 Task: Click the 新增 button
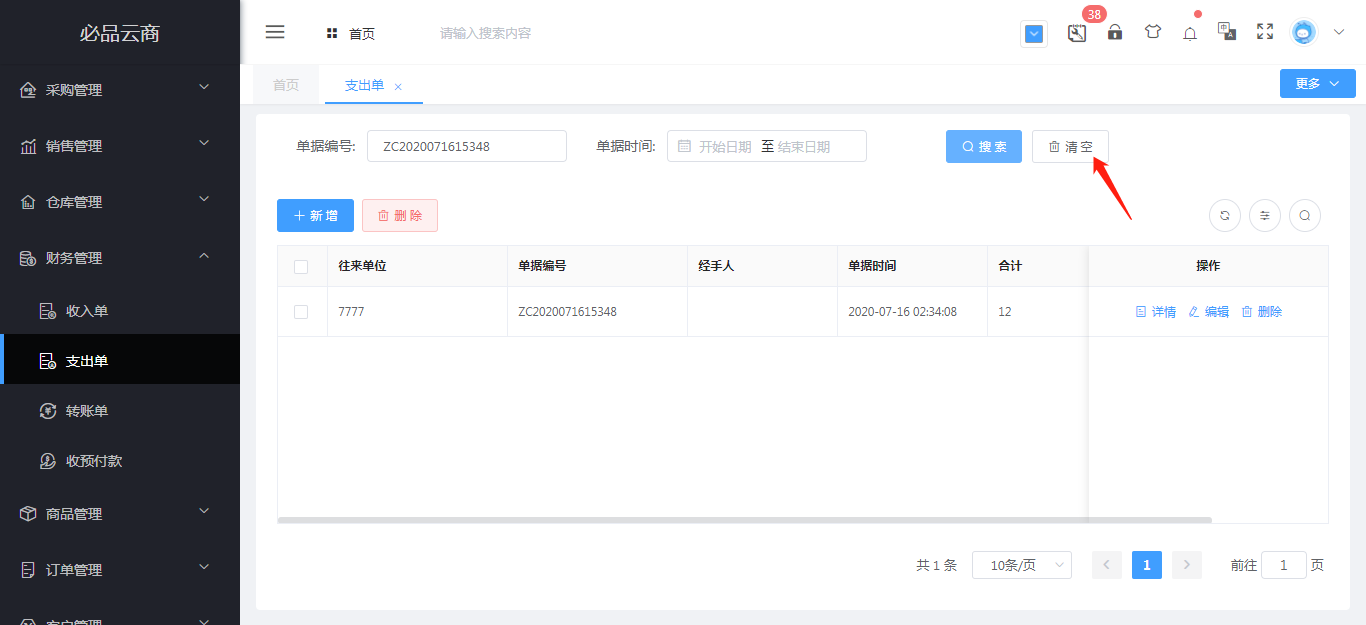point(315,215)
